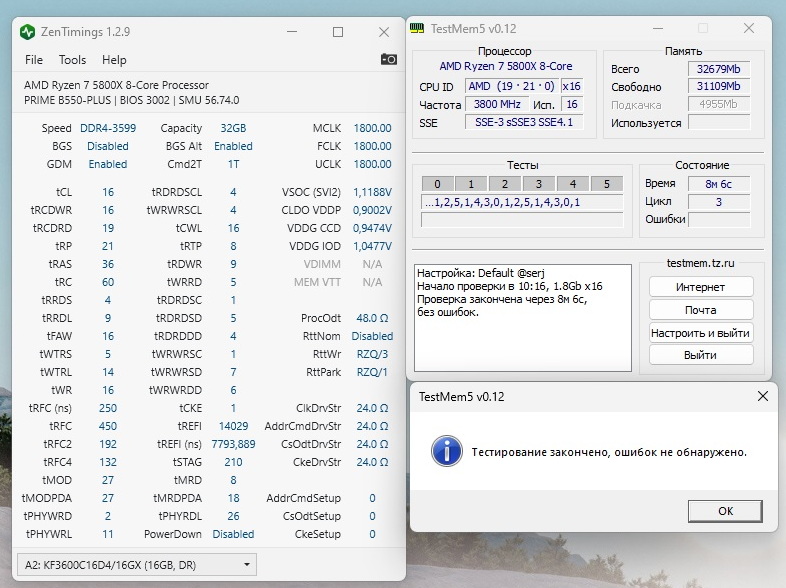Select test box 1 in Тесты
The height and width of the screenshot is (588, 786).
point(471,184)
